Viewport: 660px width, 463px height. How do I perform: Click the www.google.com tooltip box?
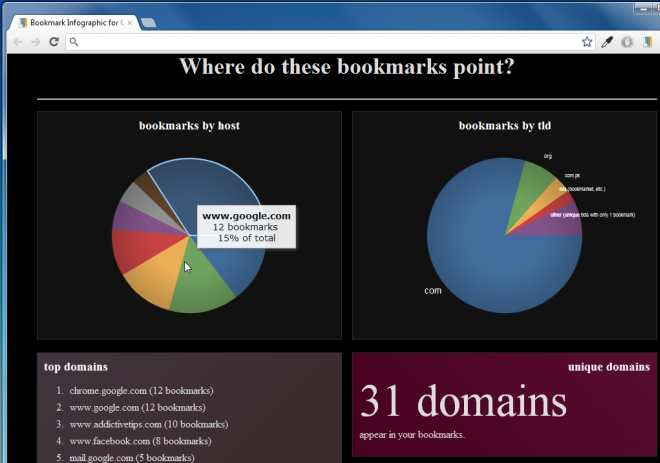point(246,227)
